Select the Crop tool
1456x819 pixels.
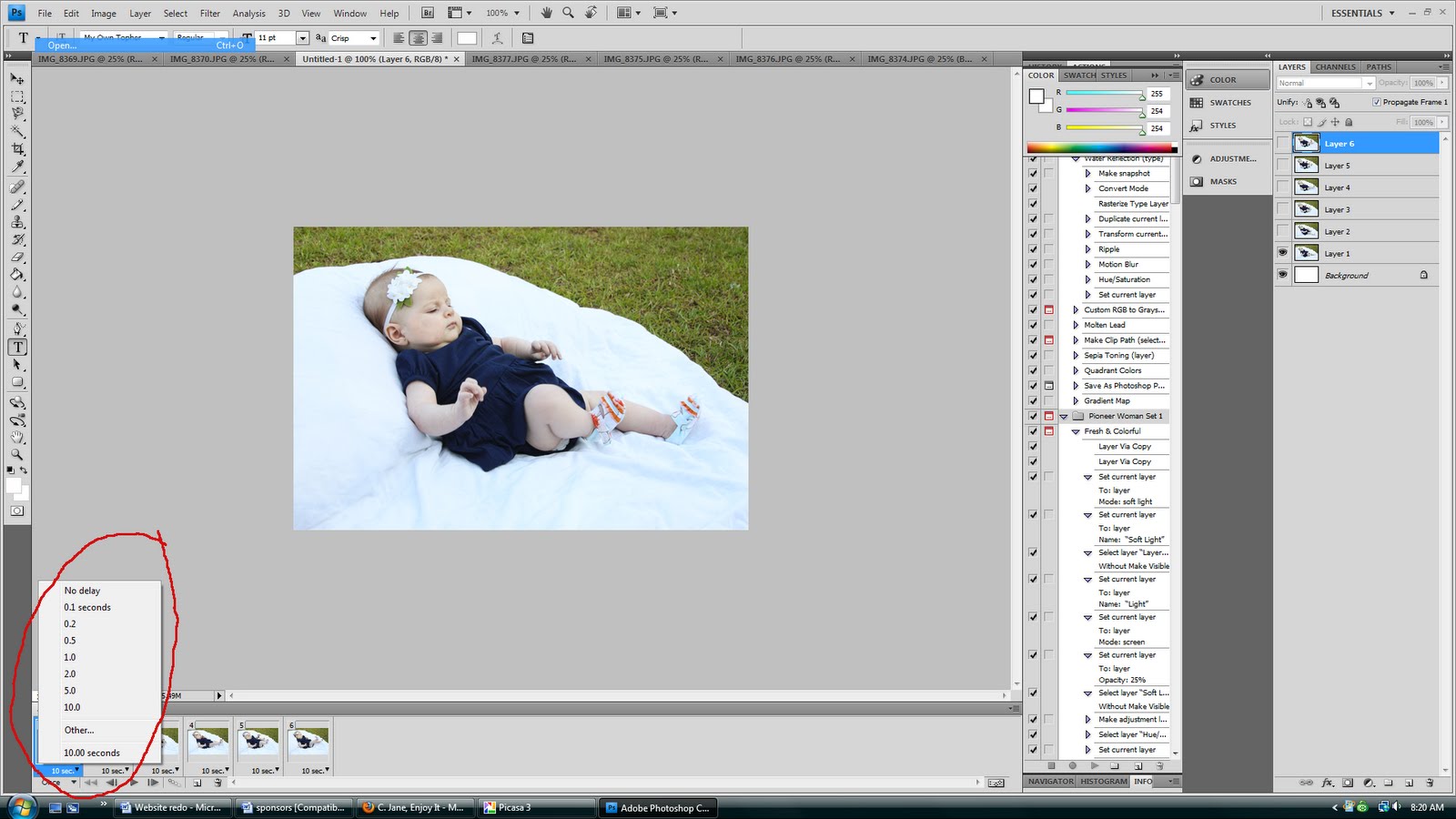pyautogui.click(x=17, y=149)
